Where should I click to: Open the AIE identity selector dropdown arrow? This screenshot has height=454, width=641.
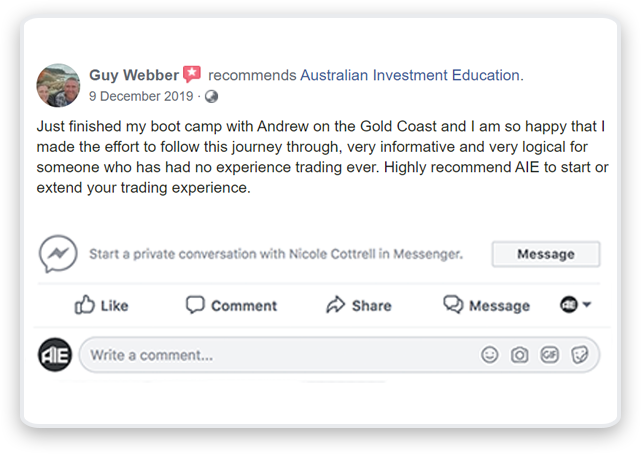tap(587, 304)
